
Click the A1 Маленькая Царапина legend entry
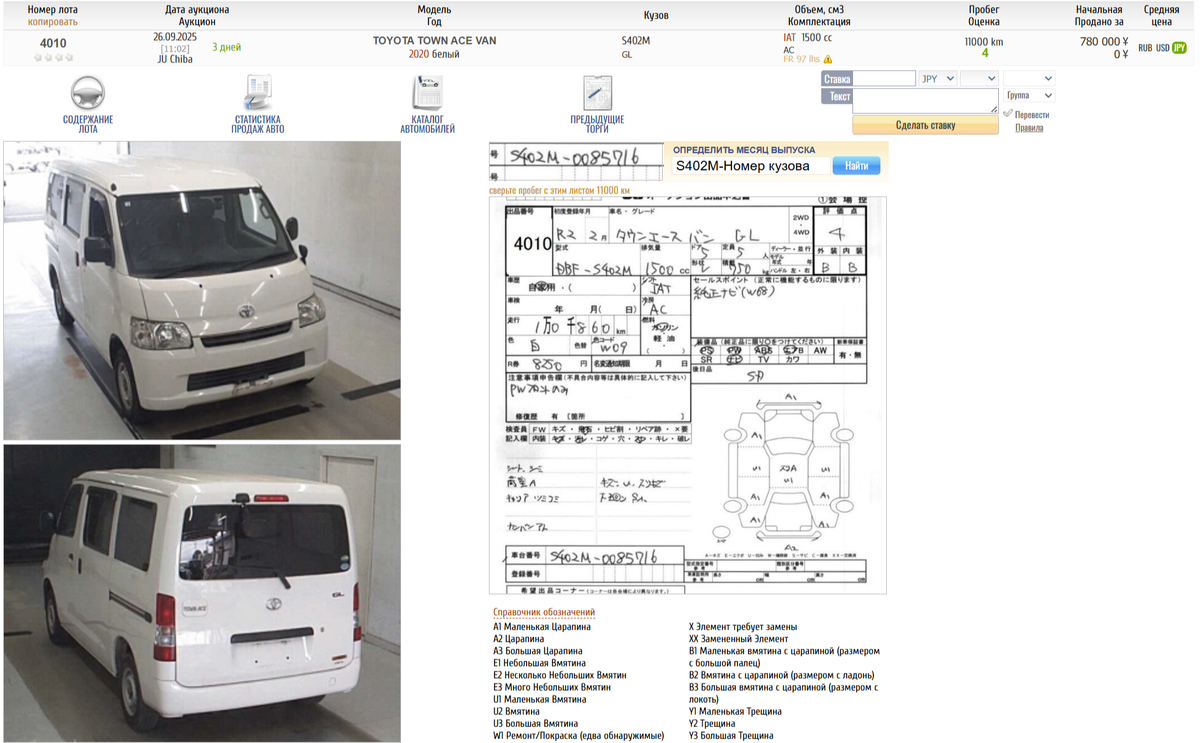pyautogui.click(x=542, y=627)
